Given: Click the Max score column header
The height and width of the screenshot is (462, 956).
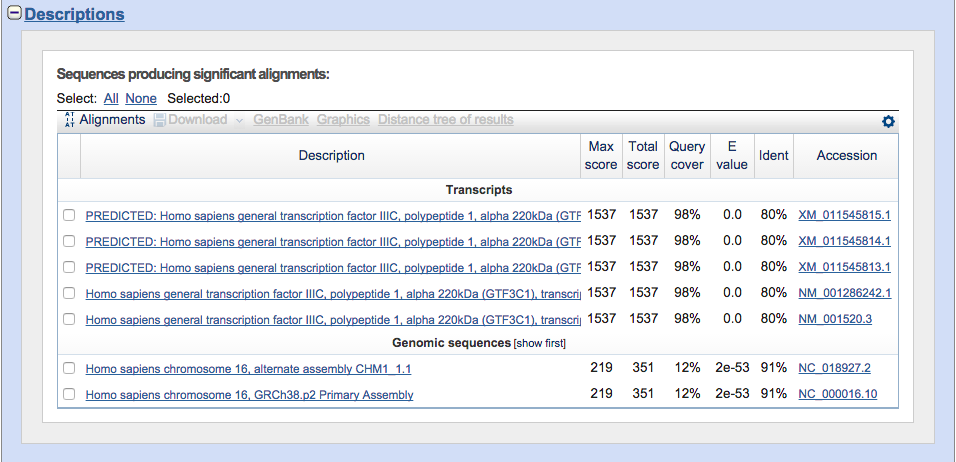Looking at the screenshot, I should click(x=601, y=155).
